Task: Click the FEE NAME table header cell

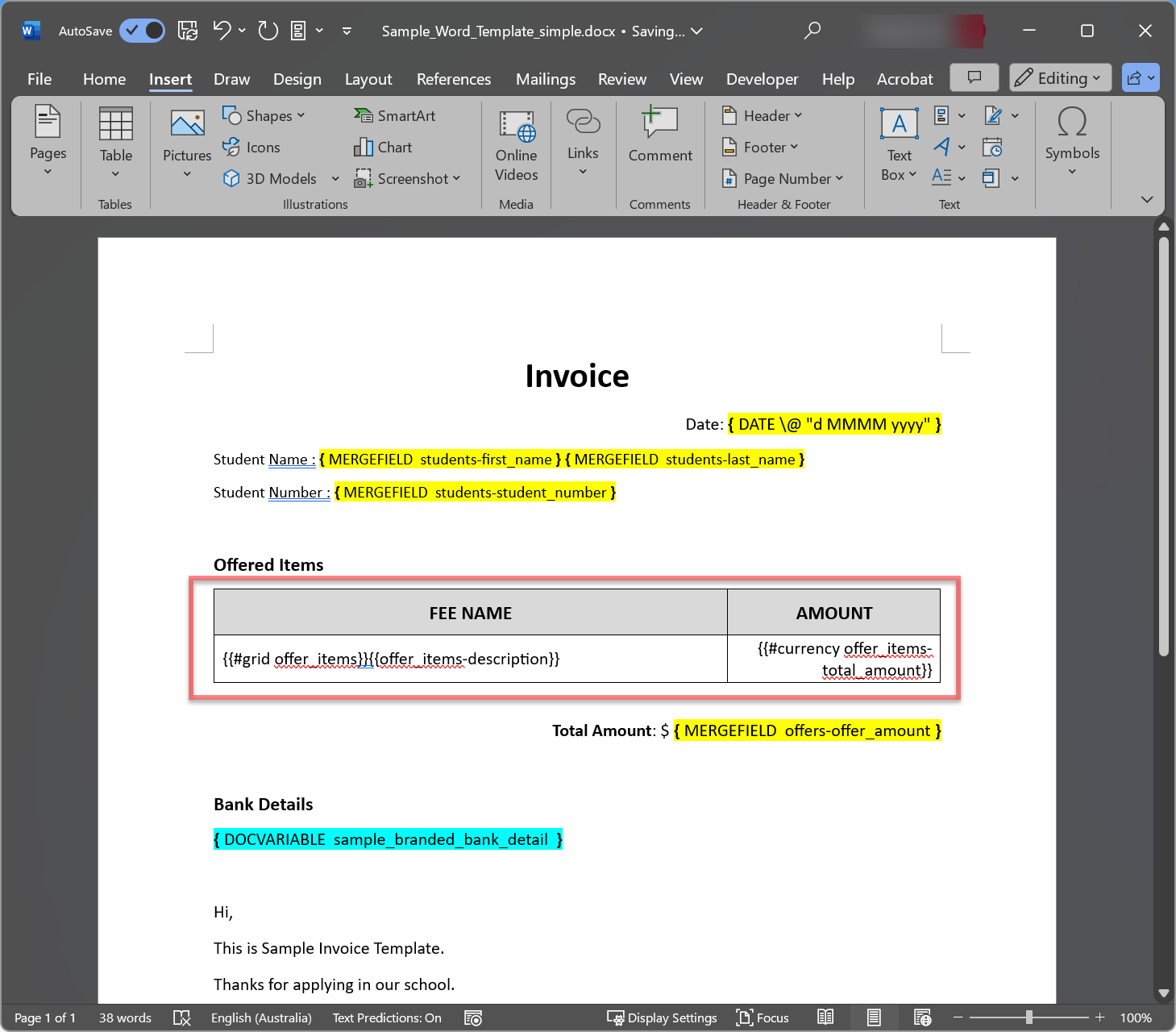Action: coord(470,613)
